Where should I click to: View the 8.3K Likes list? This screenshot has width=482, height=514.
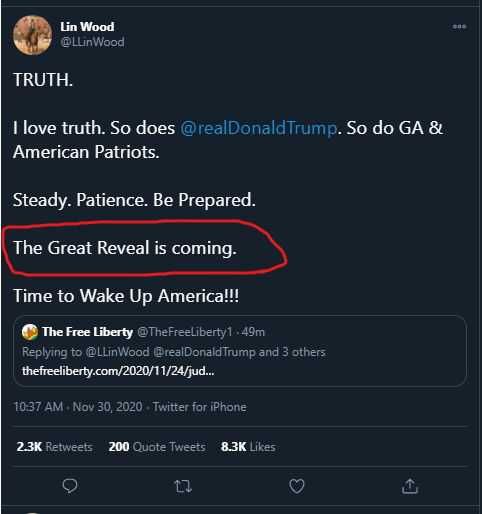click(248, 447)
